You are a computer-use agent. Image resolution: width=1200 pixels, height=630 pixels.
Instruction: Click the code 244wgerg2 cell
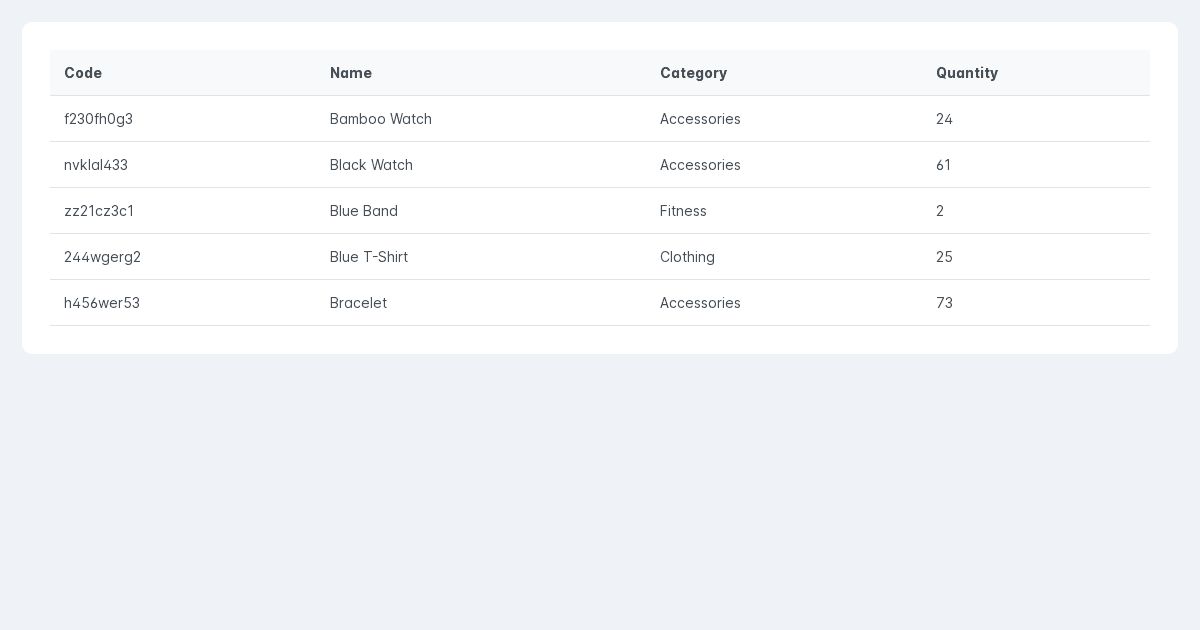102,257
